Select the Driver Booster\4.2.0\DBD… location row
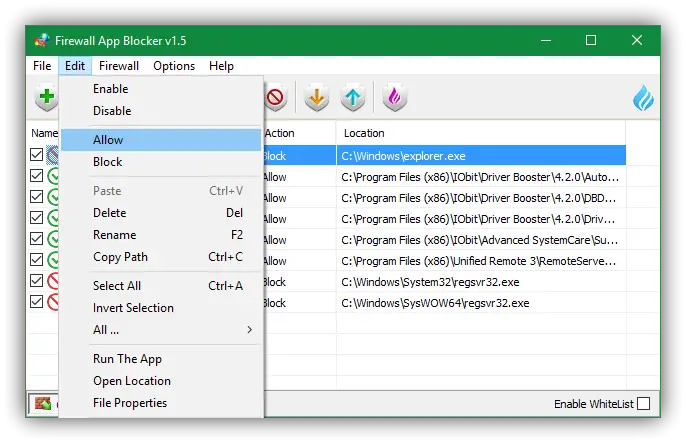Viewport: 686px width, 443px height. pyautogui.click(x=481, y=198)
